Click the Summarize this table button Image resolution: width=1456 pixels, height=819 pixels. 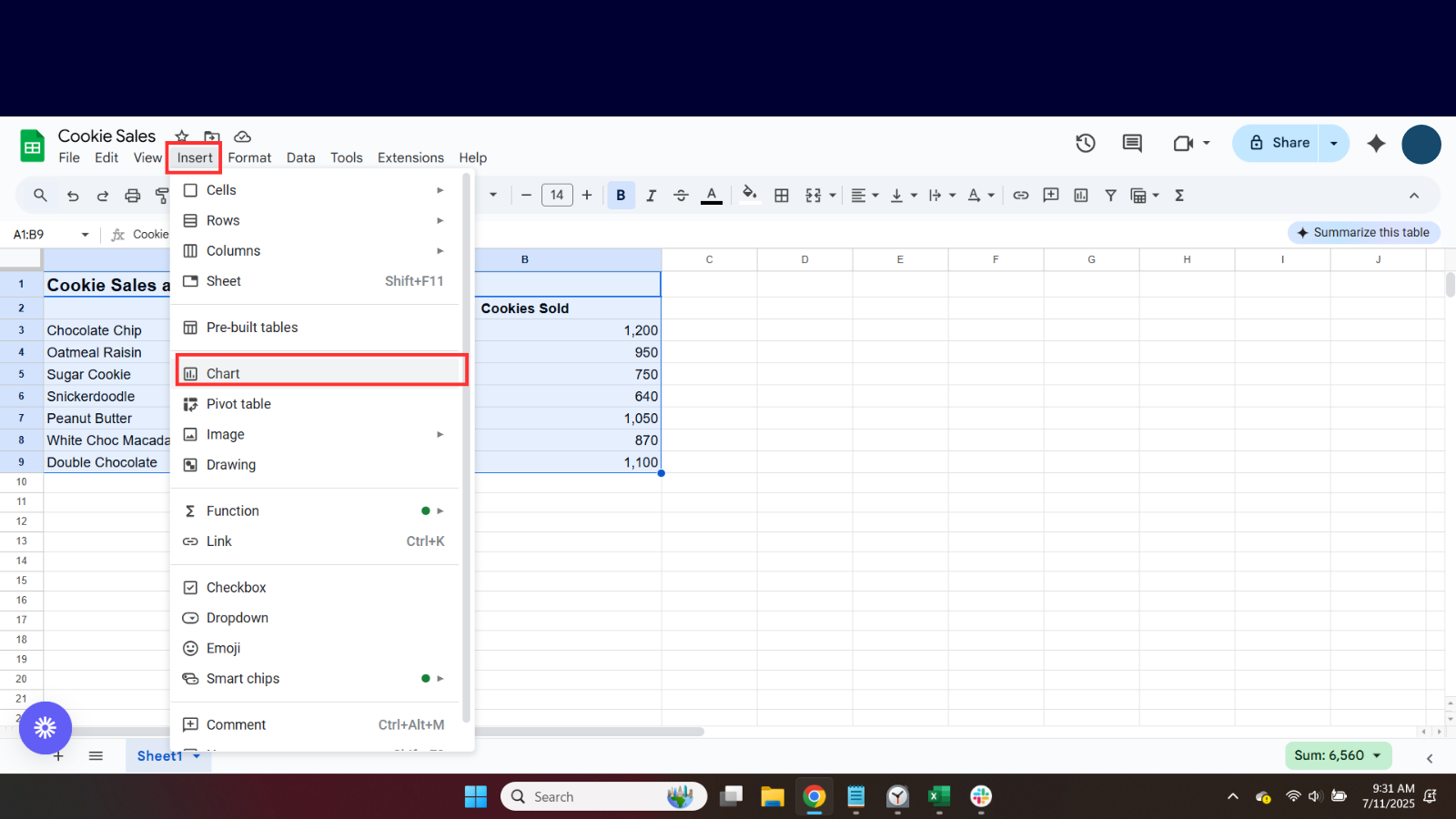1364,232
